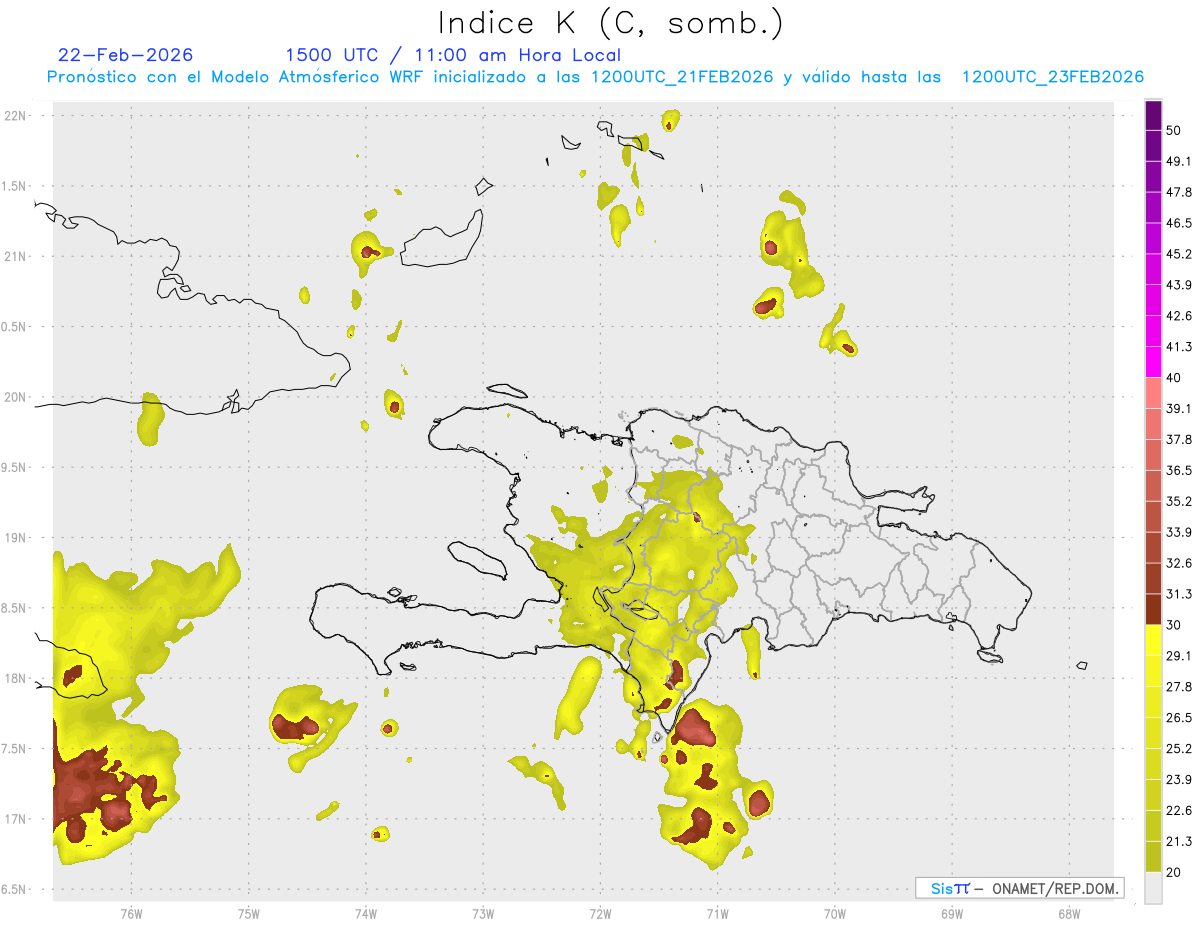Click the "76W" longitude axis label
This screenshot has width=1200, height=927.
(131, 914)
